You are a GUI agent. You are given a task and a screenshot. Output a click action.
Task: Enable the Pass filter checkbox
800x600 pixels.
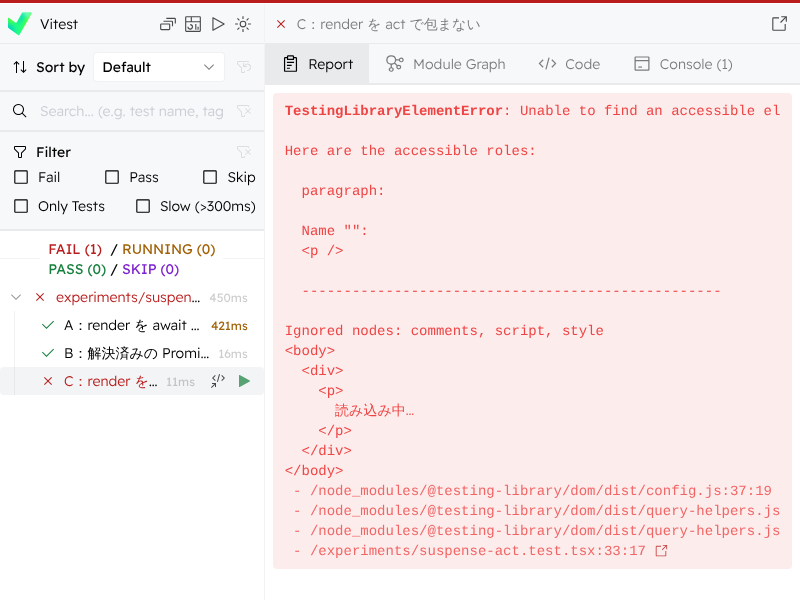[x=112, y=177]
